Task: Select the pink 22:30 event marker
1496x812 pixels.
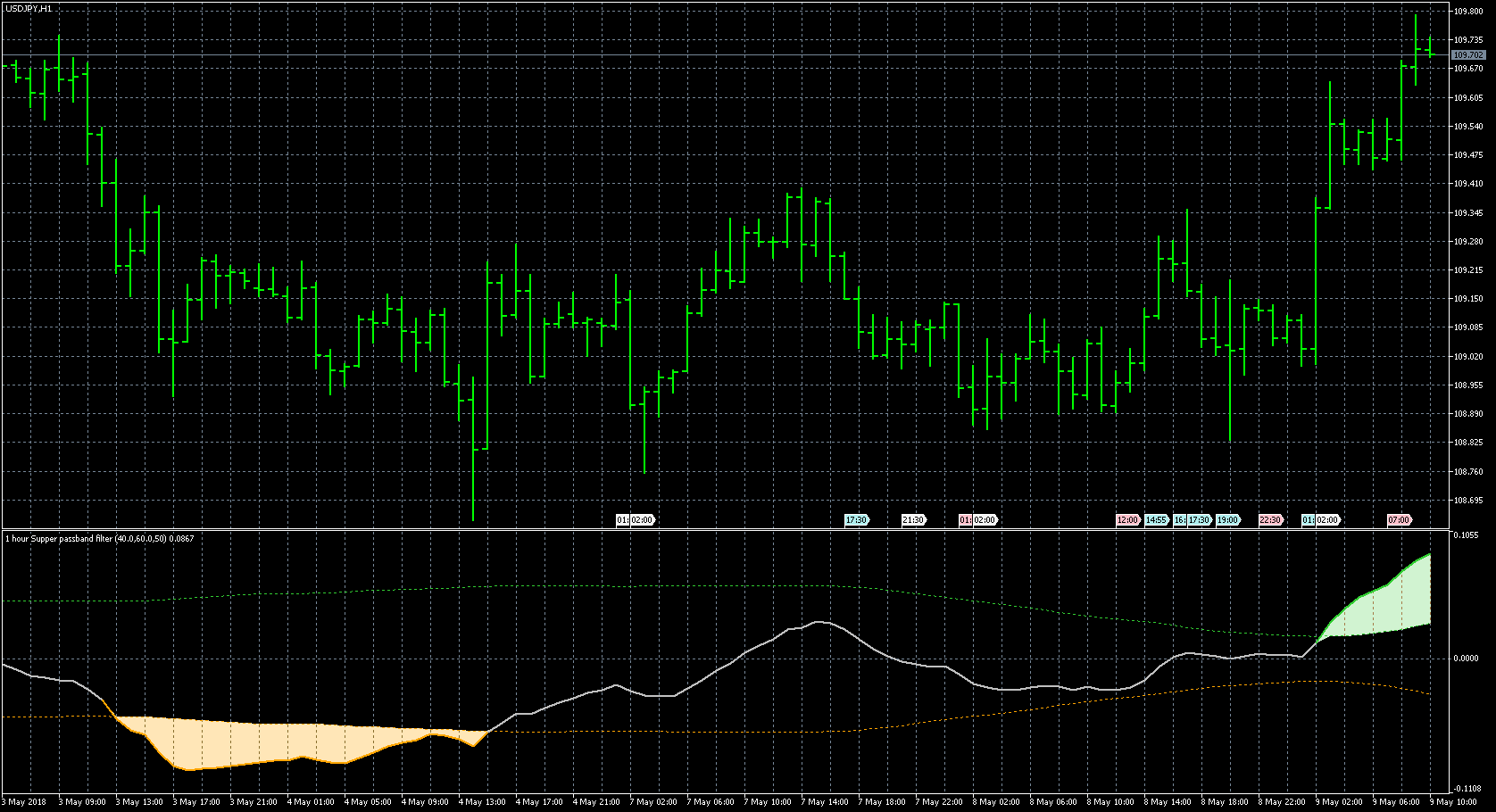Action: coord(1270,519)
